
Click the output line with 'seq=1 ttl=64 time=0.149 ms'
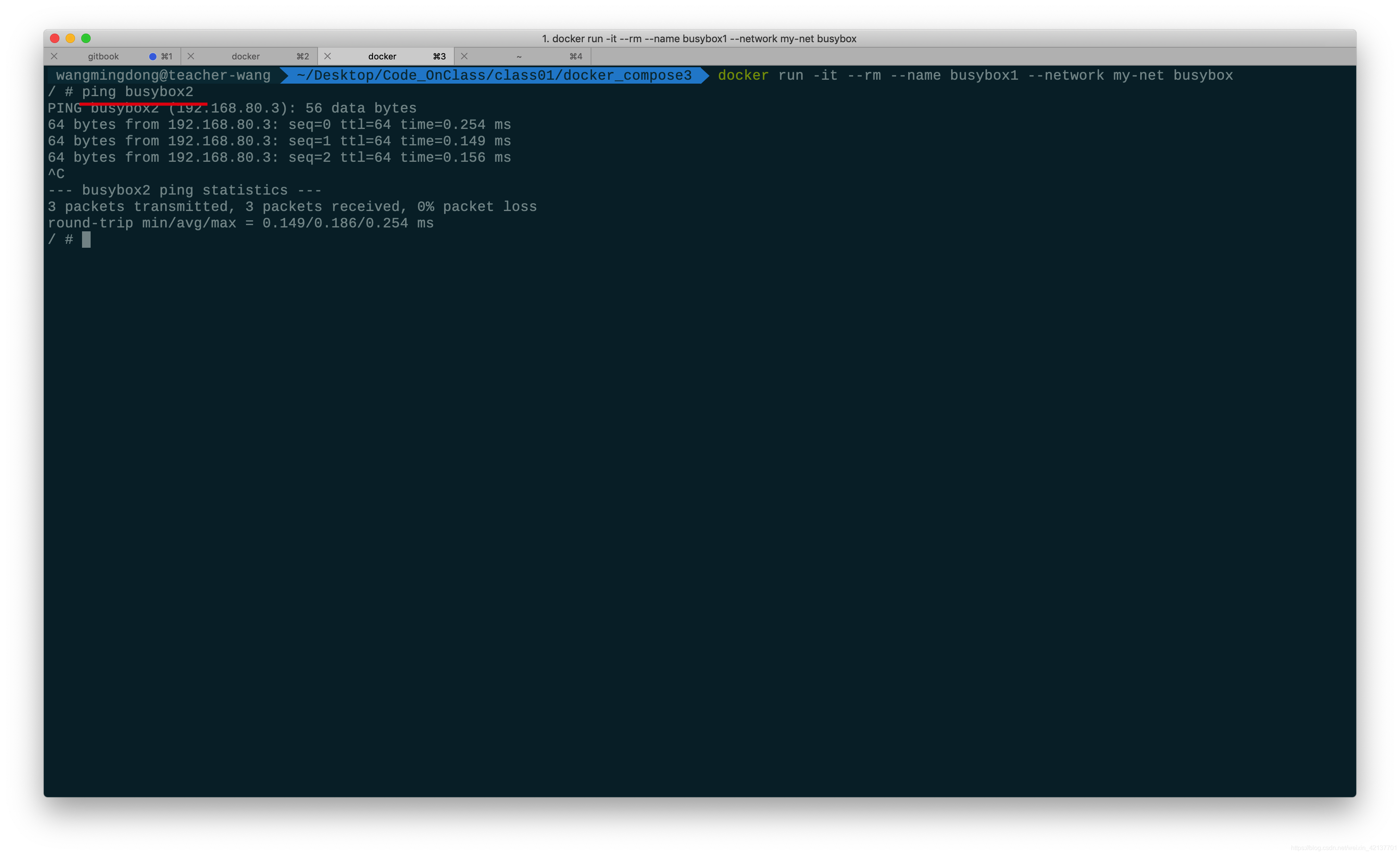(x=279, y=141)
